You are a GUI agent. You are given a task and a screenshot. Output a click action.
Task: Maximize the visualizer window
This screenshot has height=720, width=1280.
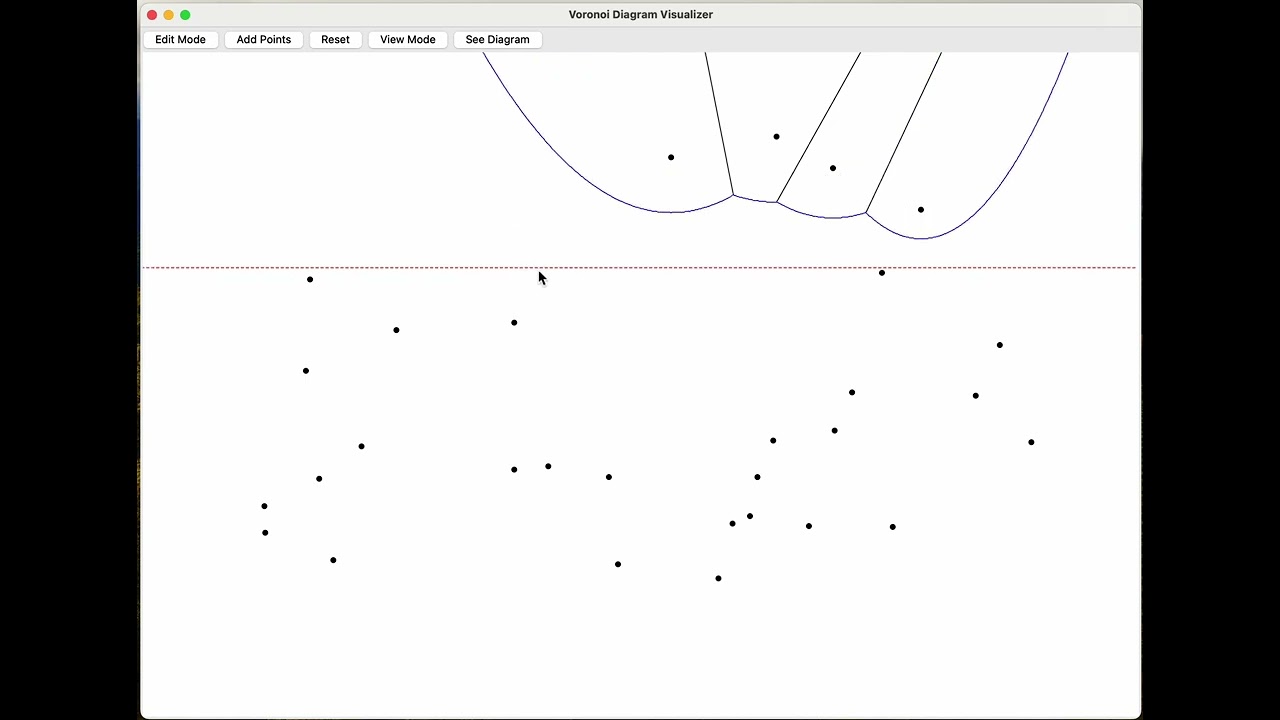(185, 15)
